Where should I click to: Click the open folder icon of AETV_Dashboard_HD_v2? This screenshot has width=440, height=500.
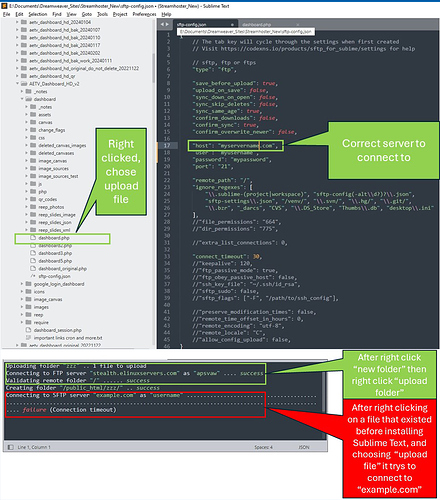click(x=24, y=84)
